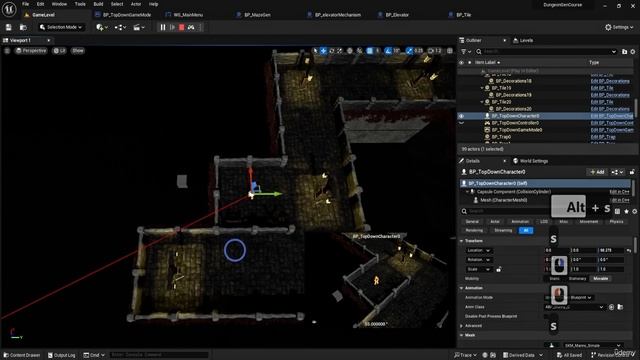This screenshot has width=640, height=360.
Task: Open the File menu
Action: [x=25, y=4]
